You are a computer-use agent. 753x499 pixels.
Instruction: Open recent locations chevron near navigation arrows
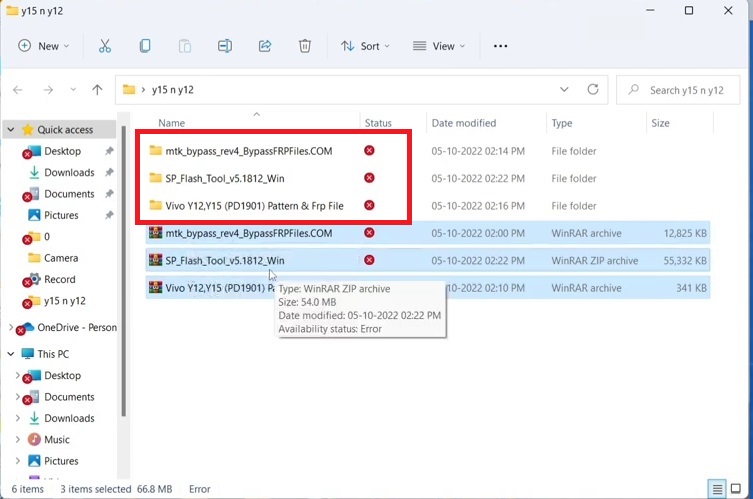(73, 90)
